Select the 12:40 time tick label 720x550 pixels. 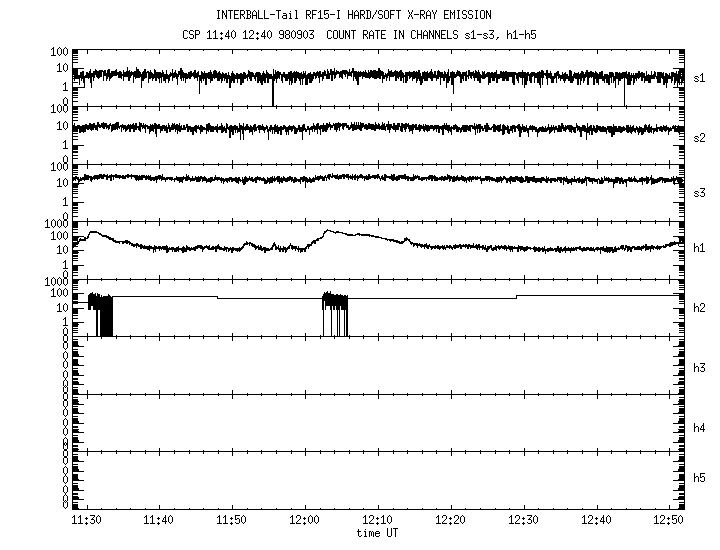point(597,520)
